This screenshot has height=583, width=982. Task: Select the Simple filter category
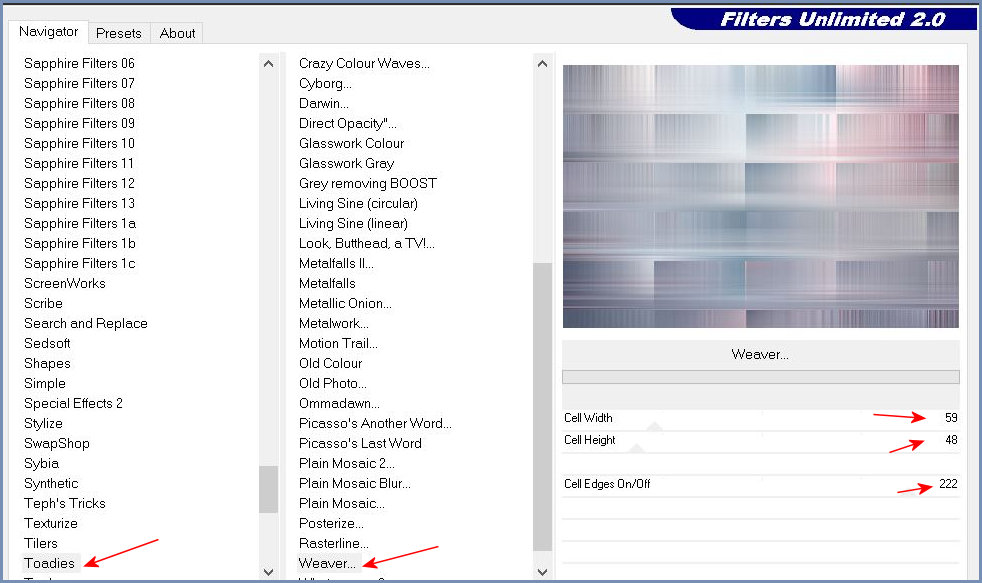pos(45,383)
